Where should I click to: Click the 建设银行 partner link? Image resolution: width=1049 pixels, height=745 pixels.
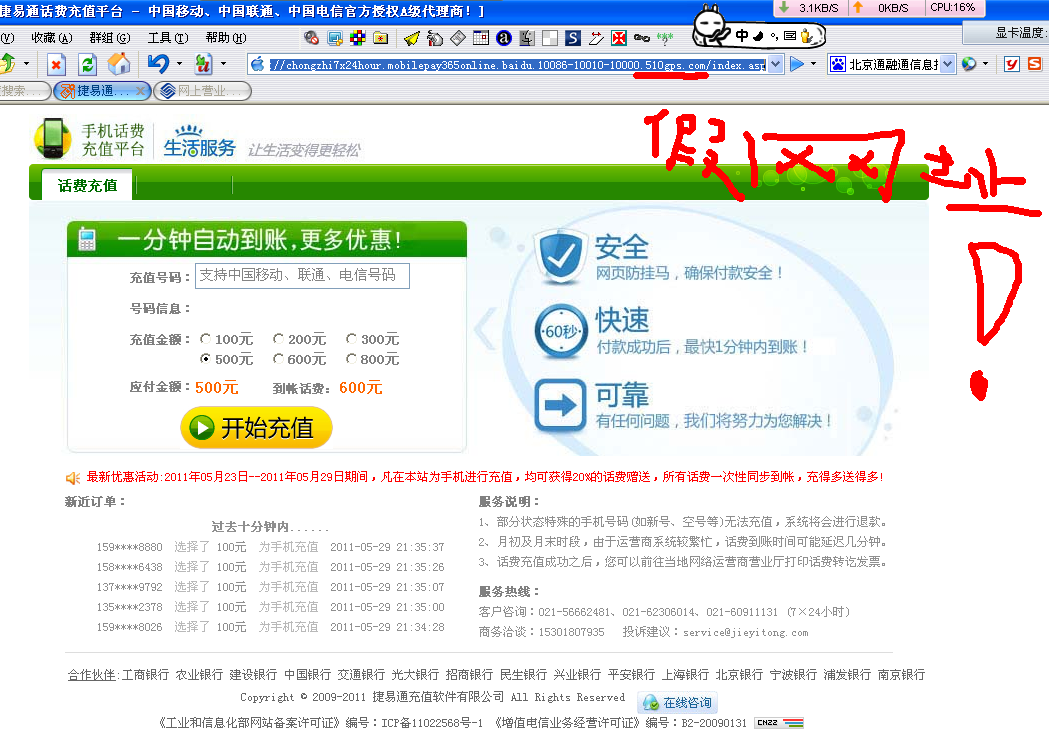[253, 674]
